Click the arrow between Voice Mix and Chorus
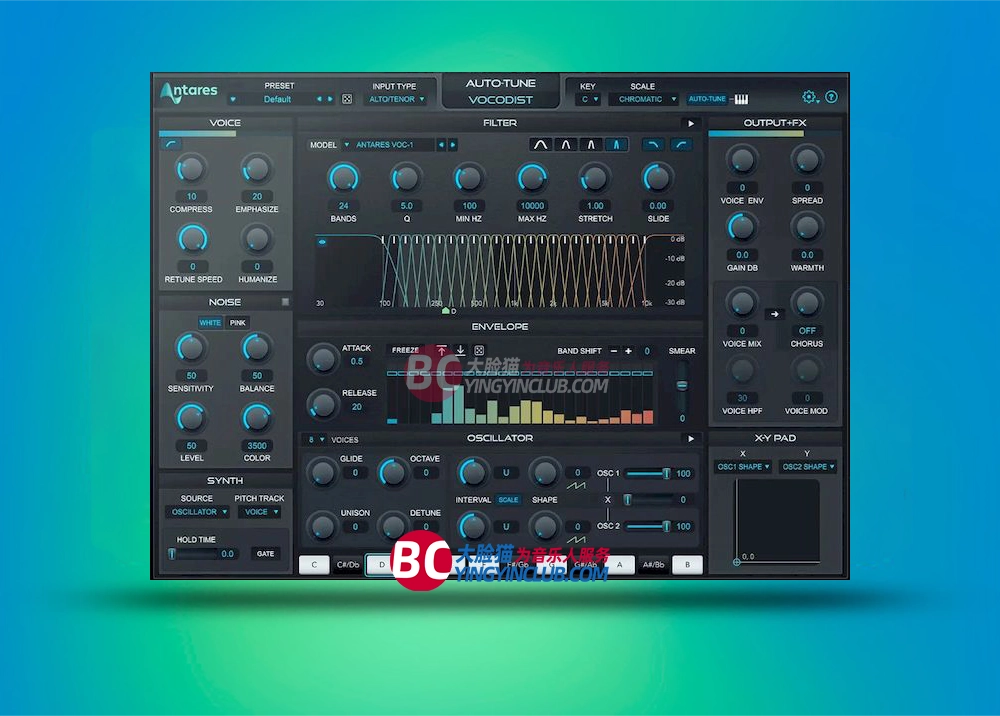 click(774, 314)
